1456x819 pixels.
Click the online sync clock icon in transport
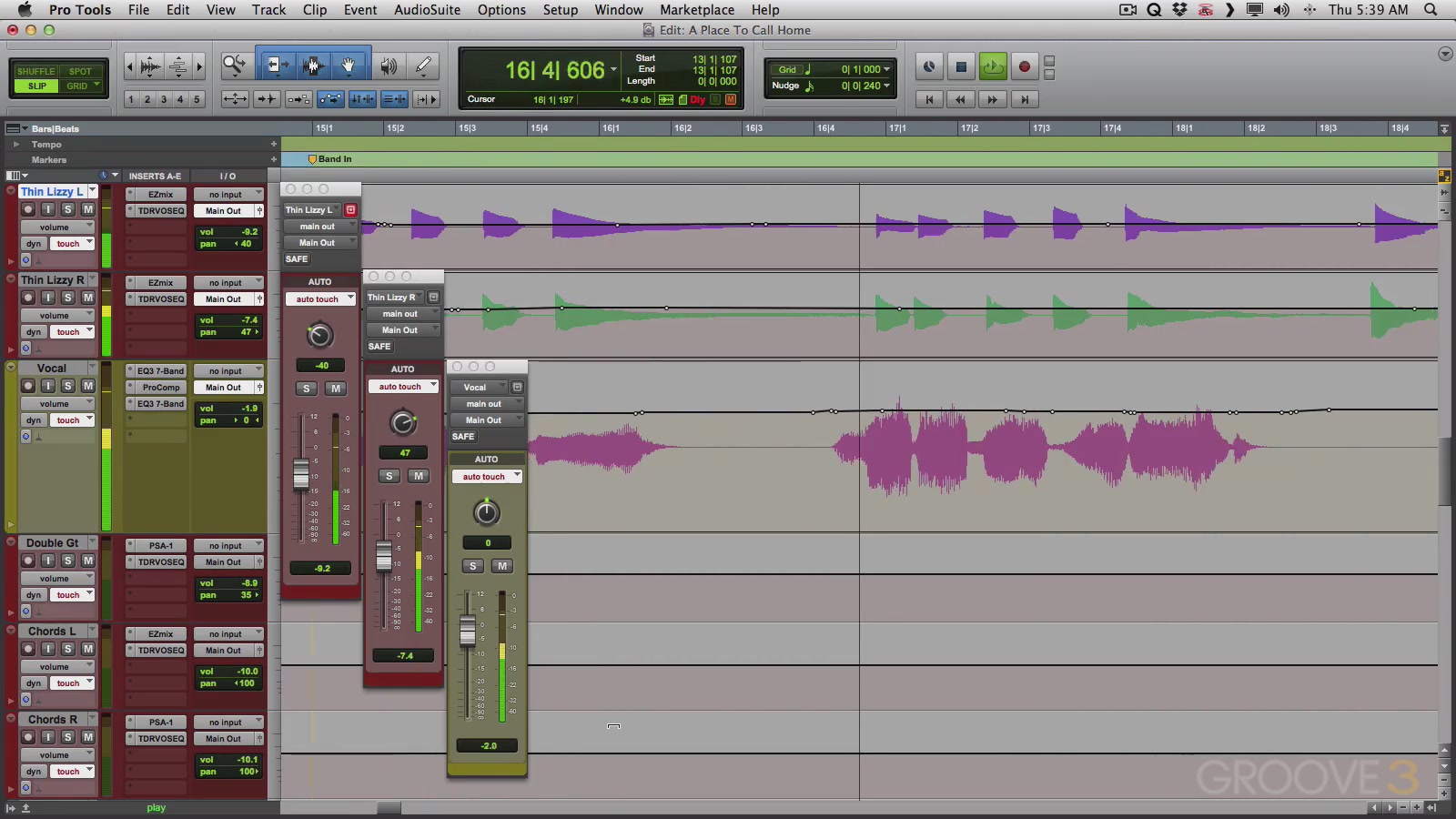click(929, 66)
